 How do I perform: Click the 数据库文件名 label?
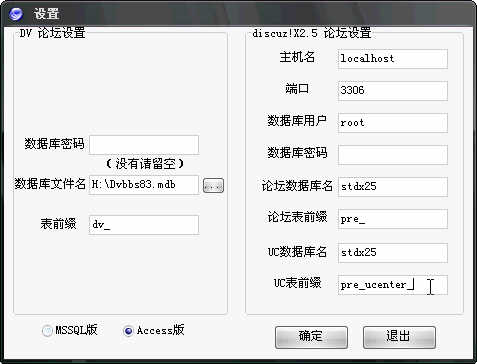click(50, 184)
